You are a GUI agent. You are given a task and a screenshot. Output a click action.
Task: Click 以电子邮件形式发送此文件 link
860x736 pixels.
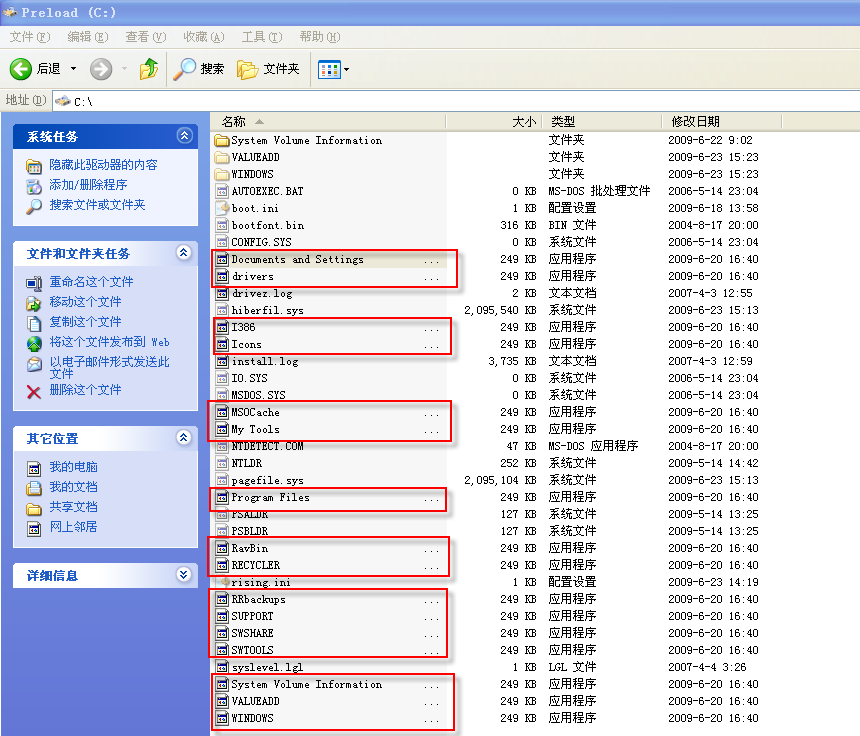click(109, 367)
